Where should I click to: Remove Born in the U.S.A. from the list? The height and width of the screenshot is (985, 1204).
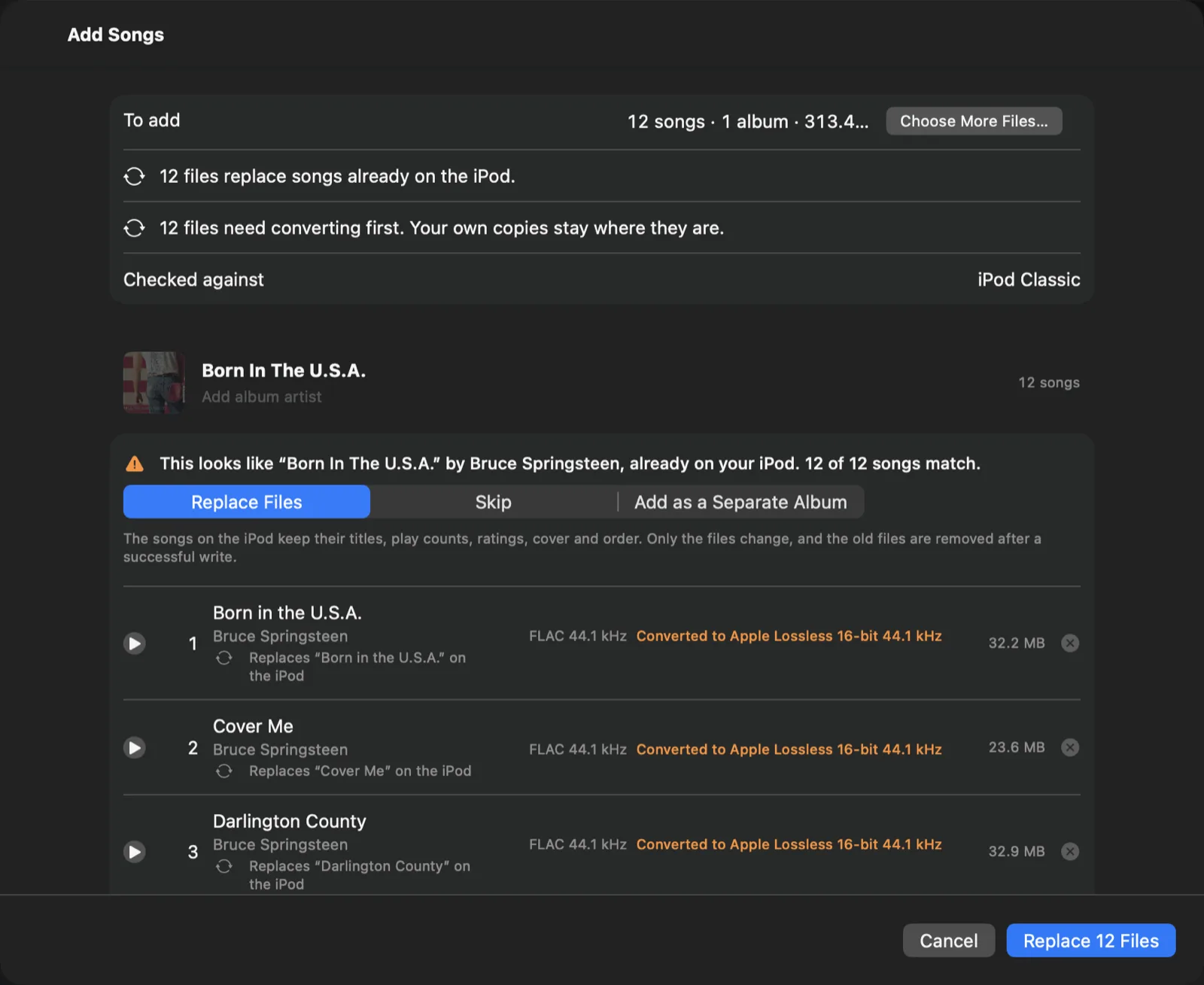coord(1070,643)
